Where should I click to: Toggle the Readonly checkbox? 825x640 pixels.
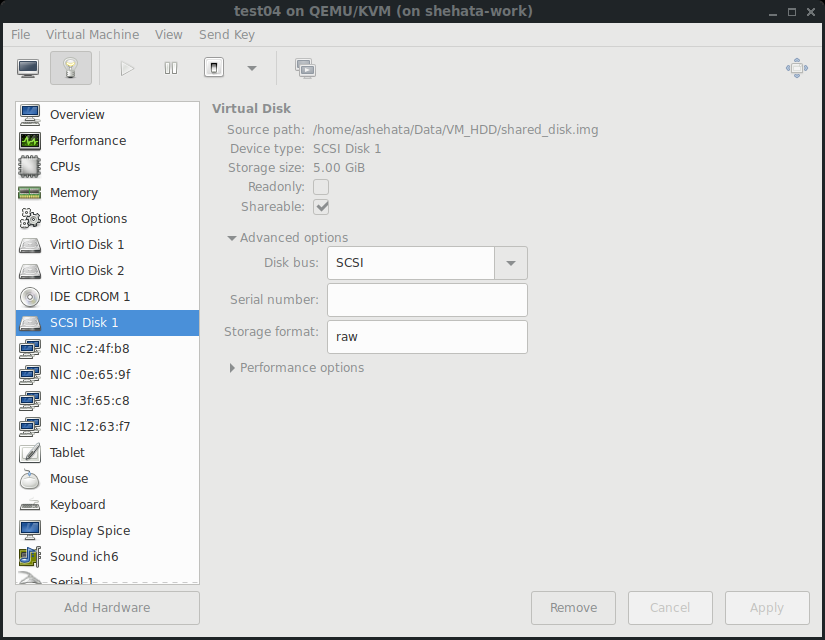click(321, 187)
